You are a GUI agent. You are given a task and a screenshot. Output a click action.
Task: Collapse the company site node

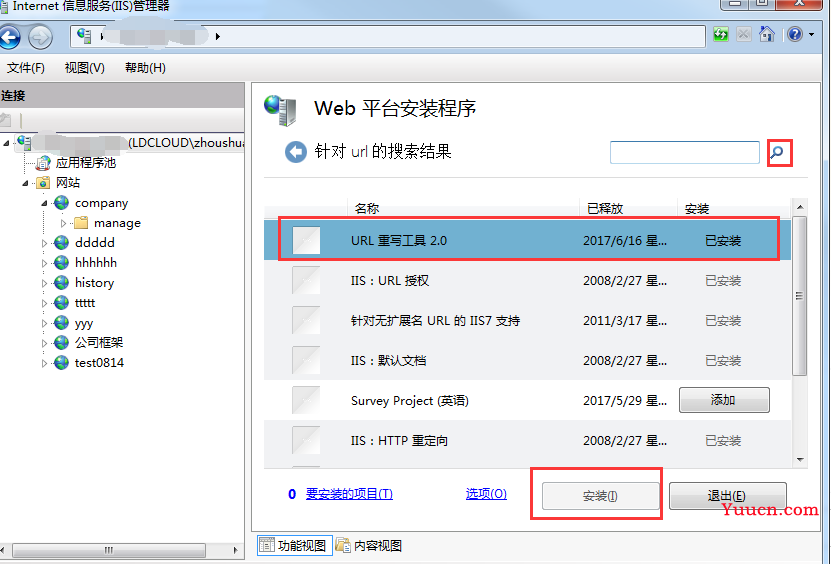(x=45, y=204)
